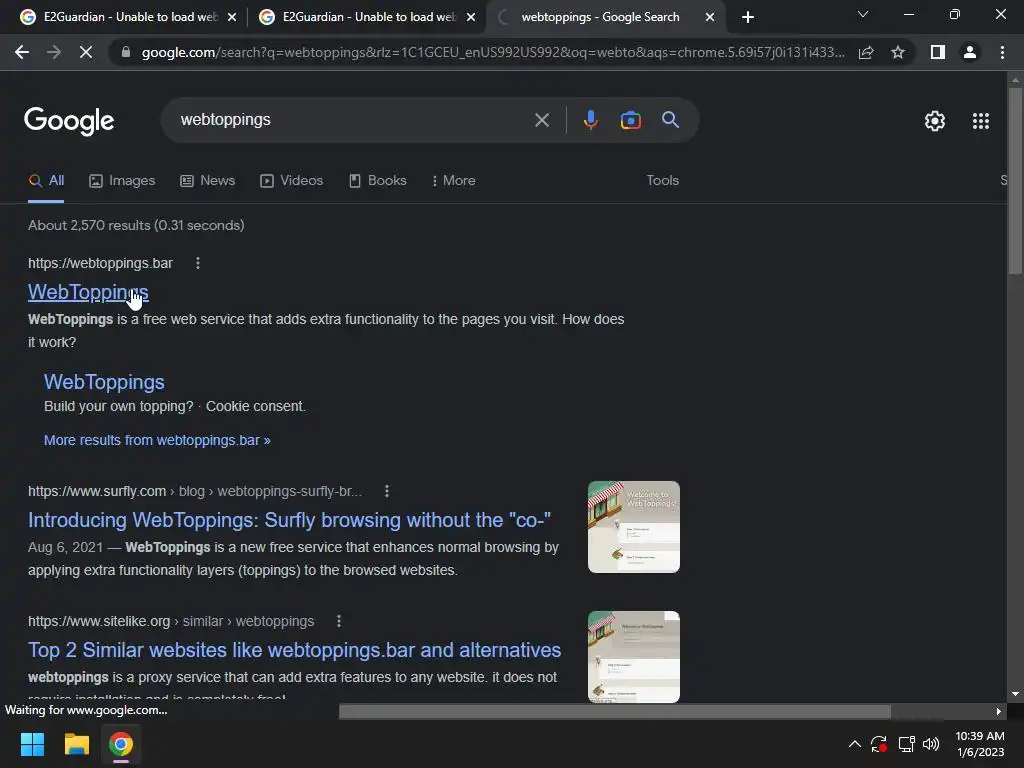Click Chrome icon in taskbar

click(x=121, y=744)
